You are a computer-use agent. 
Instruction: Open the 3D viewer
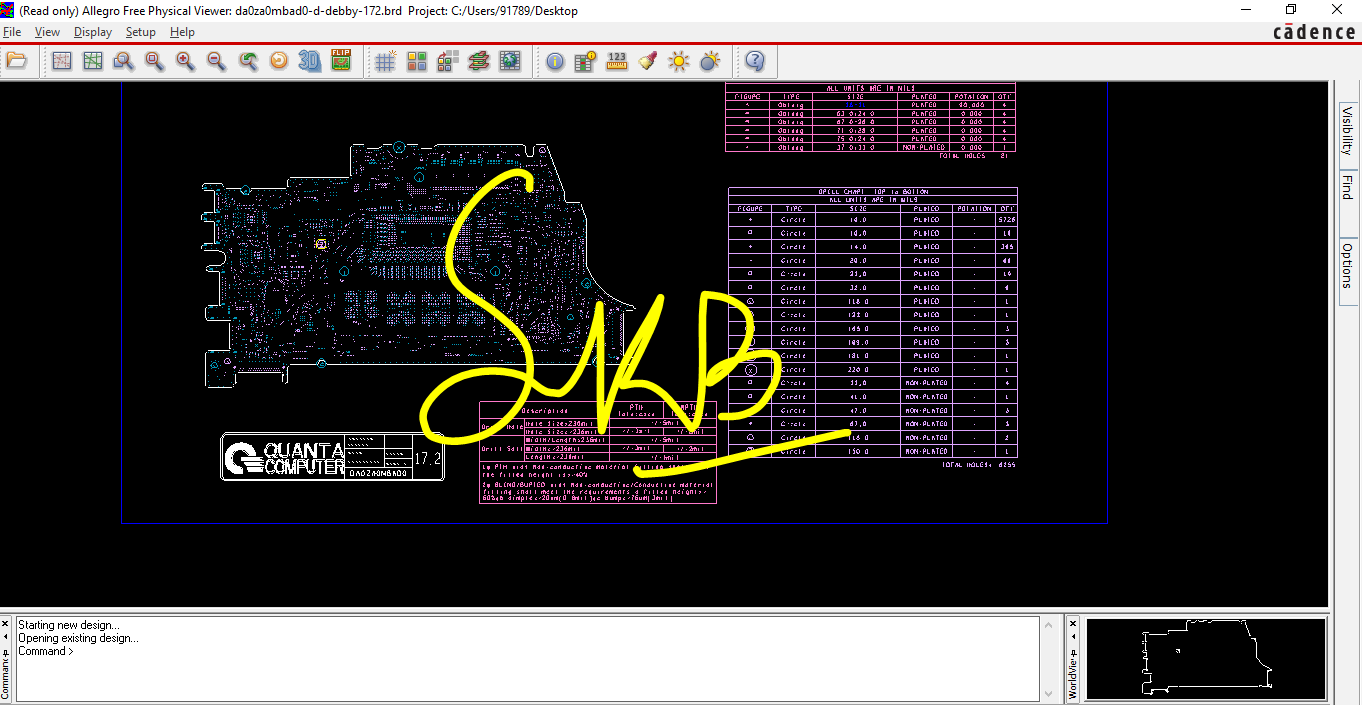310,61
